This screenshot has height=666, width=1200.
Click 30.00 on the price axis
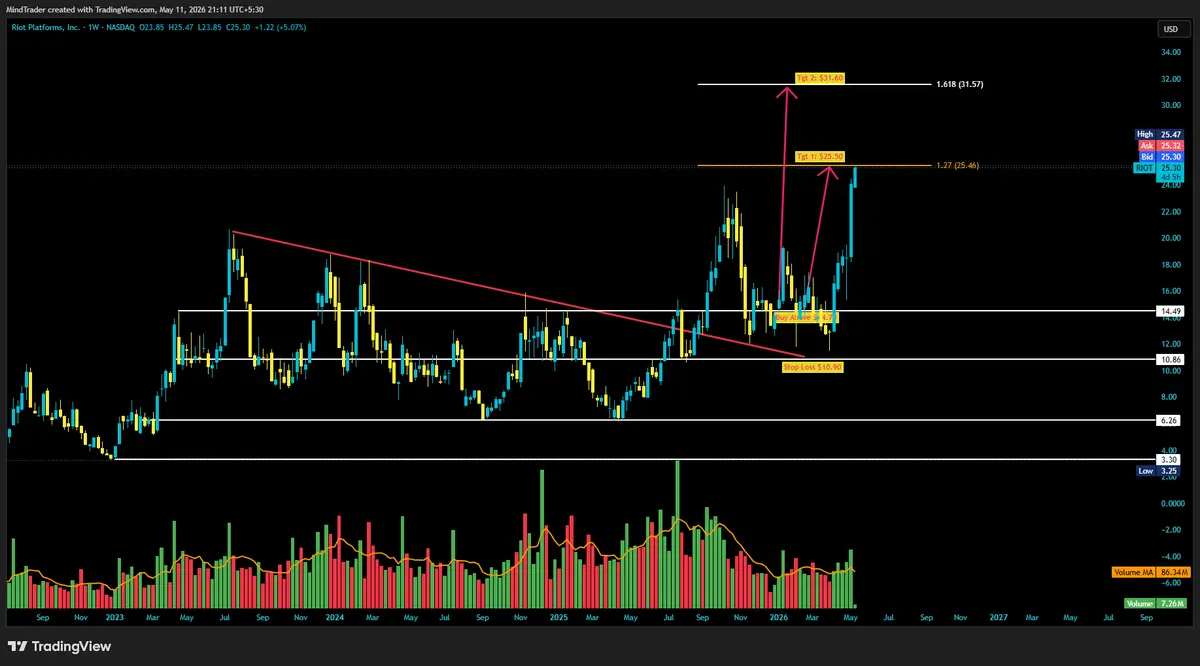[x=1171, y=105]
